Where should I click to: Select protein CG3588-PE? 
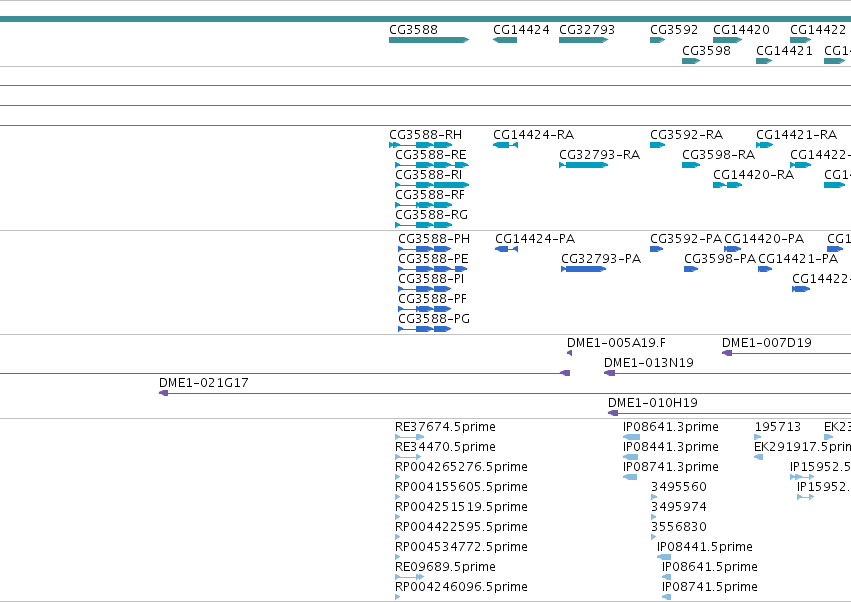(433, 269)
